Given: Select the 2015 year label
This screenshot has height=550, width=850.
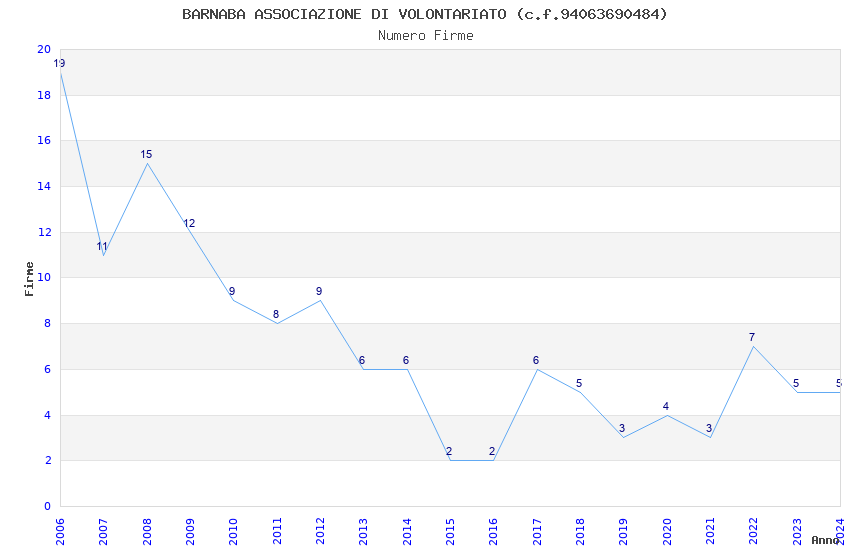Looking at the screenshot, I should (x=450, y=531).
